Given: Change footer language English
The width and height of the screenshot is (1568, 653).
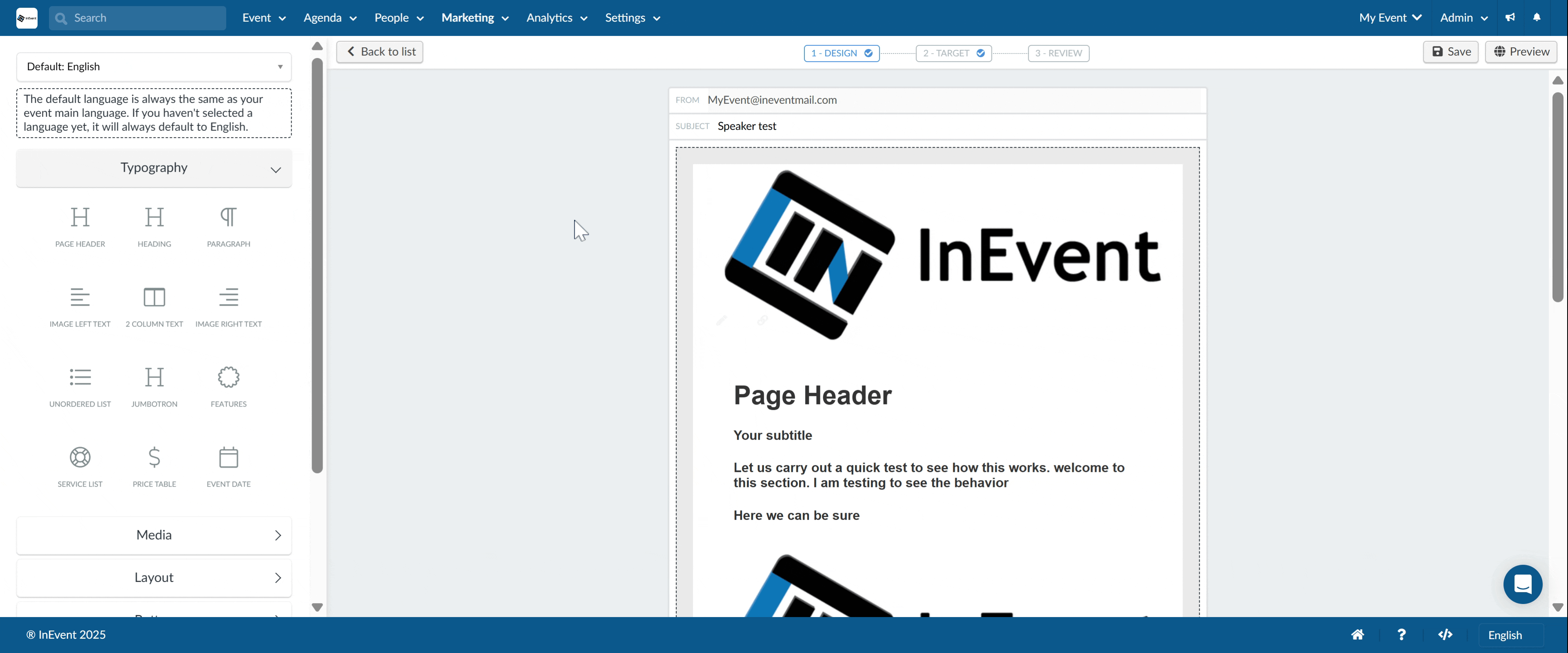Looking at the screenshot, I should tap(1511, 635).
